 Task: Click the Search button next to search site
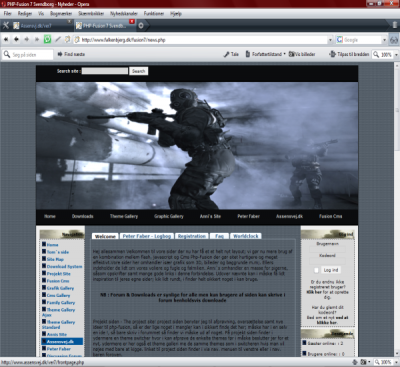(138, 71)
